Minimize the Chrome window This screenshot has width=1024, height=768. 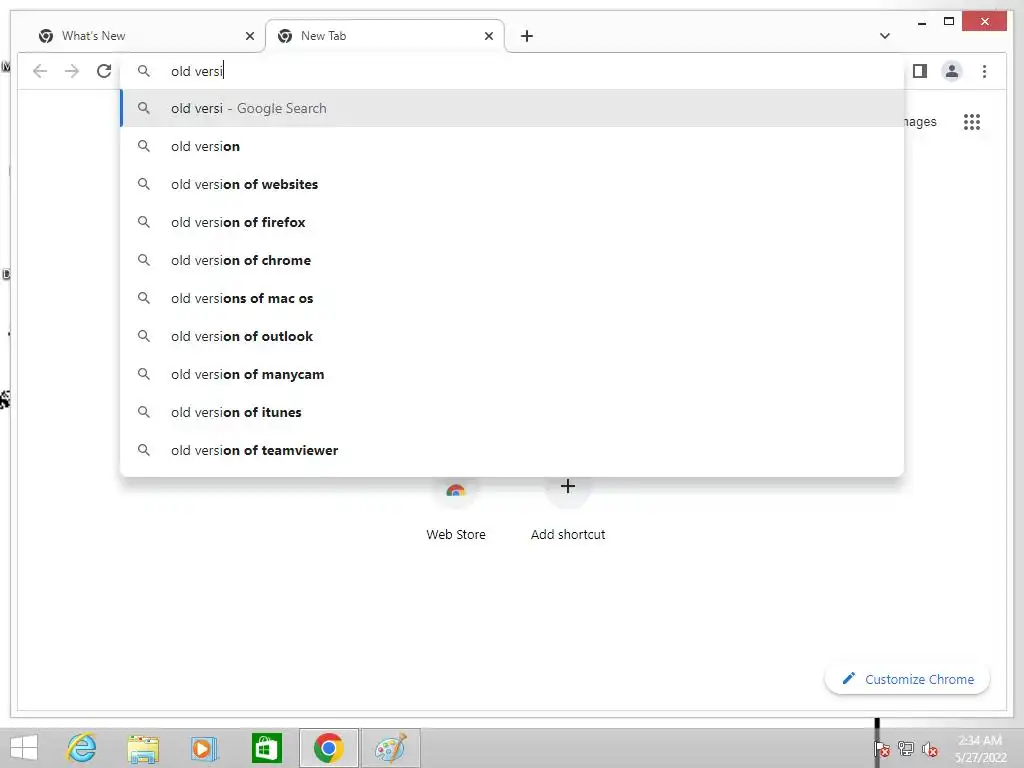click(921, 22)
